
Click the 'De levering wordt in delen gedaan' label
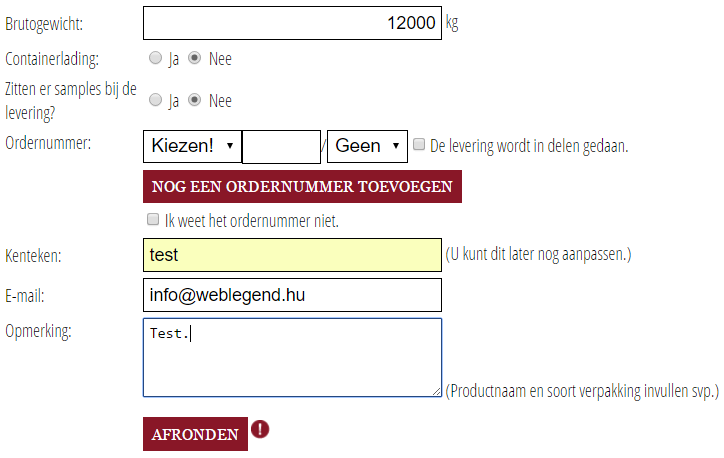(x=529, y=146)
